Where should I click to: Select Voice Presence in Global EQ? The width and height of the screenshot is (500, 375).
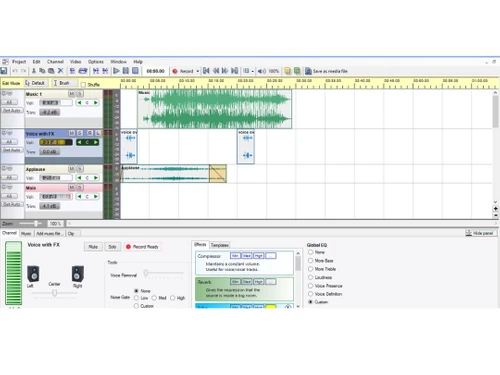tap(311, 286)
